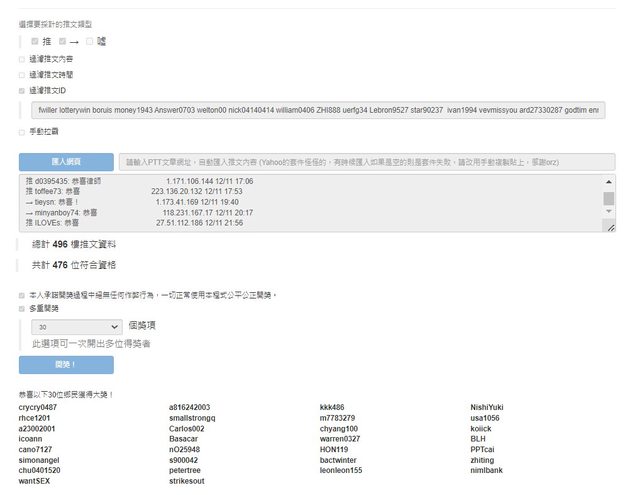Image resolution: width=640 pixels, height=495 pixels.
Task: Click winner name NishiYuki
Action: point(487,408)
